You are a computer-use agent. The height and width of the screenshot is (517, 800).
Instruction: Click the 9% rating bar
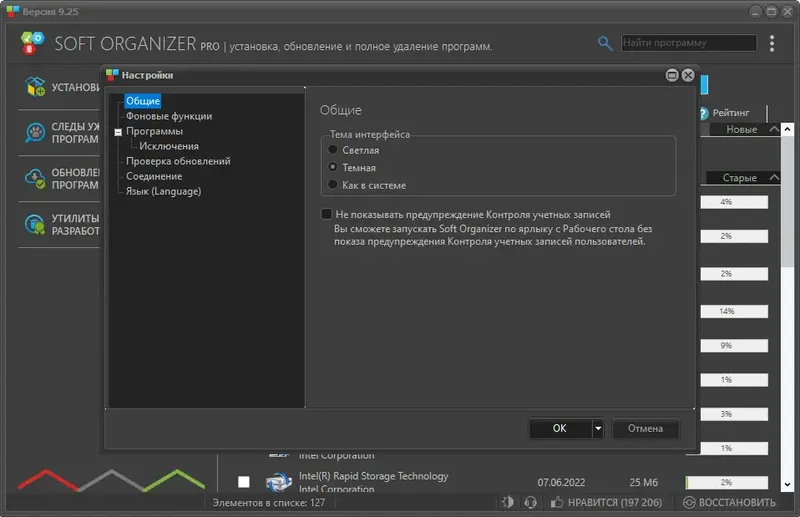[734, 346]
